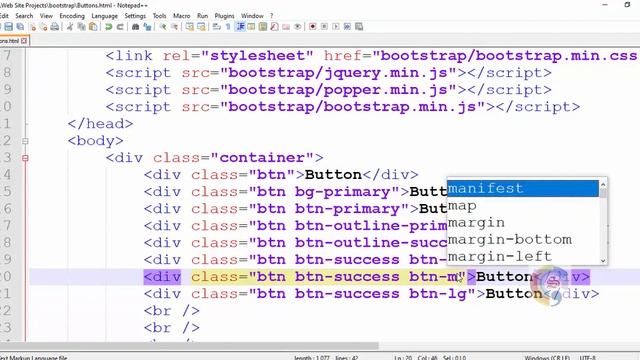640x360 pixels.
Task: Open the Replace toolbar icon
Action: (147, 27)
